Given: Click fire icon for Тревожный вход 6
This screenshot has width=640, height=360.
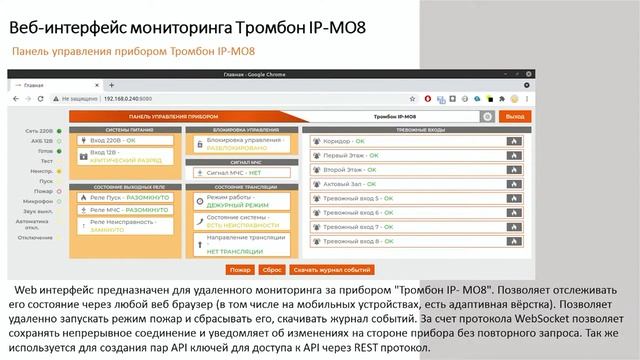Looking at the screenshot, I should pyautogui.click(x=514, y=213).
